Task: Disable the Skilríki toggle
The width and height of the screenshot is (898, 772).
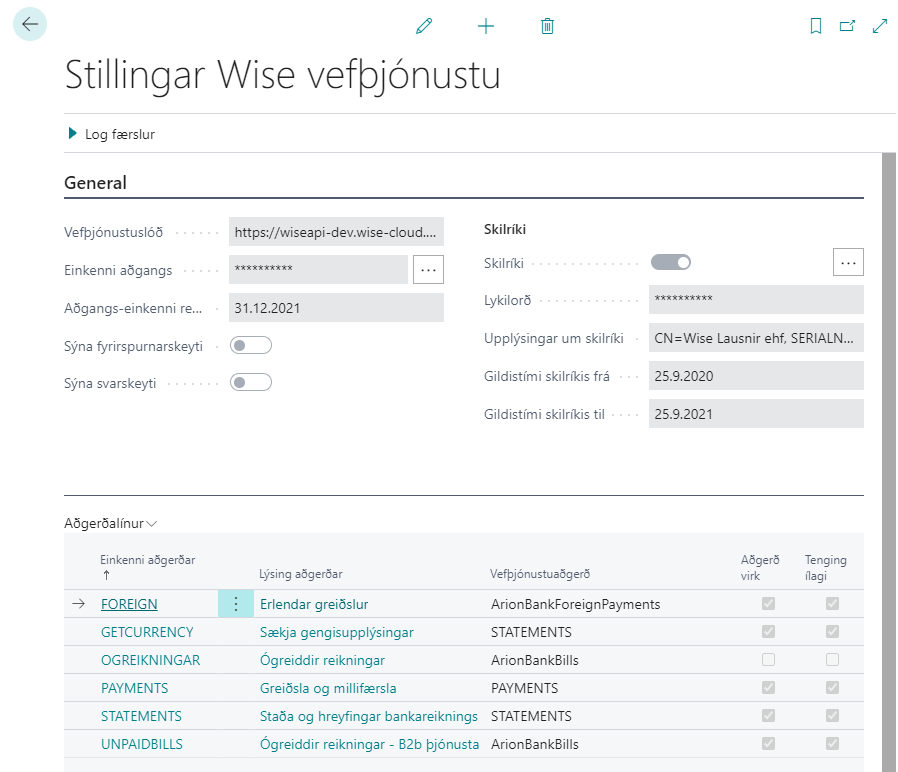Action: coord(671,262)
